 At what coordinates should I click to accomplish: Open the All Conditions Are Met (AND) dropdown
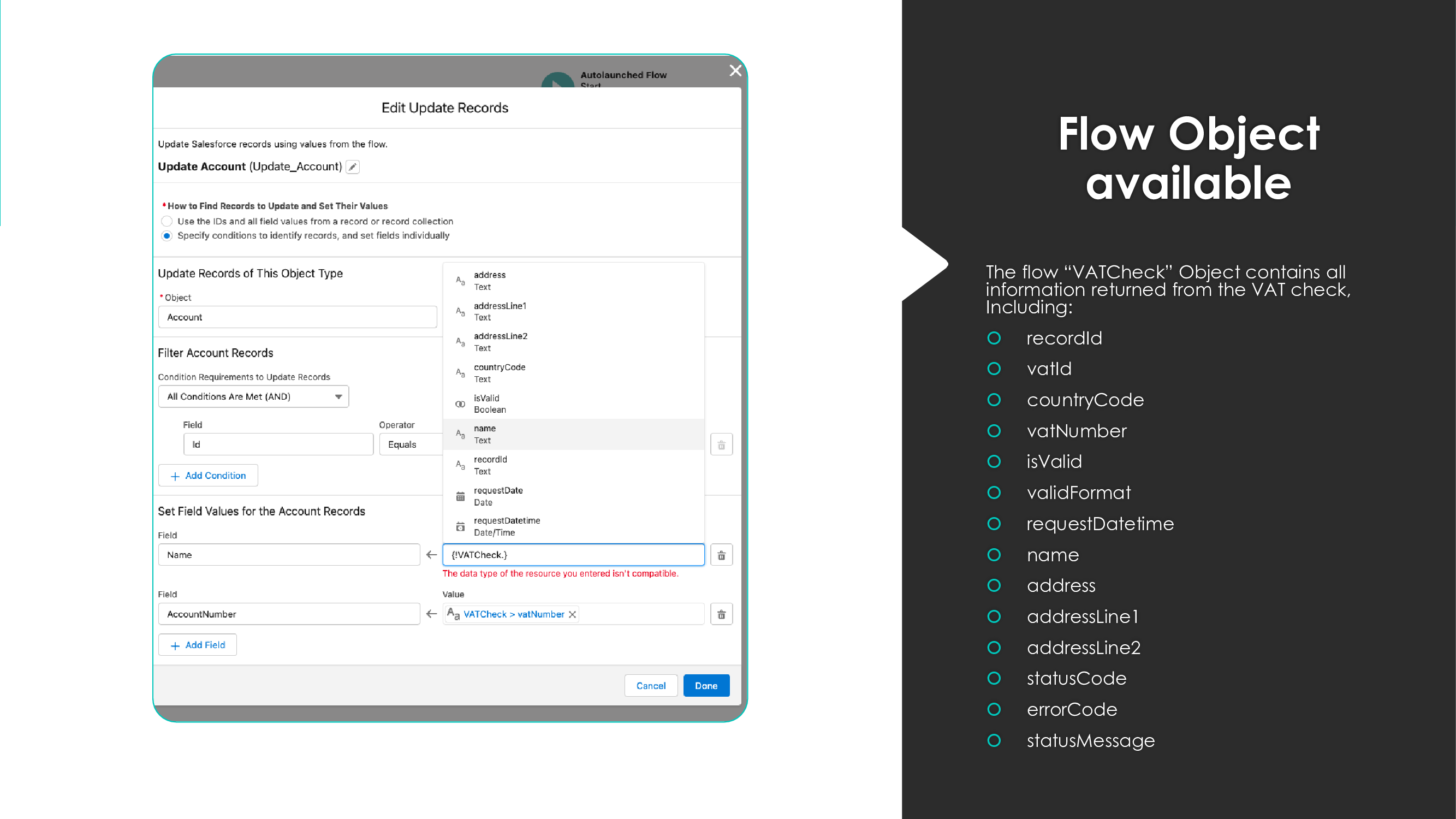(x=253, y=397)
